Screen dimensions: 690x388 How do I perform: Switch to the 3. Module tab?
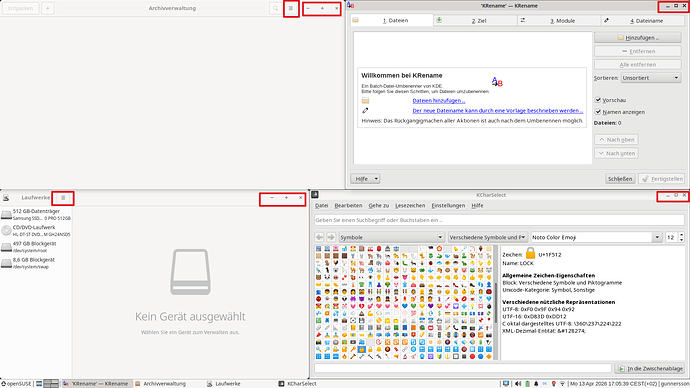pyautogui.click(x=558, y=20)
